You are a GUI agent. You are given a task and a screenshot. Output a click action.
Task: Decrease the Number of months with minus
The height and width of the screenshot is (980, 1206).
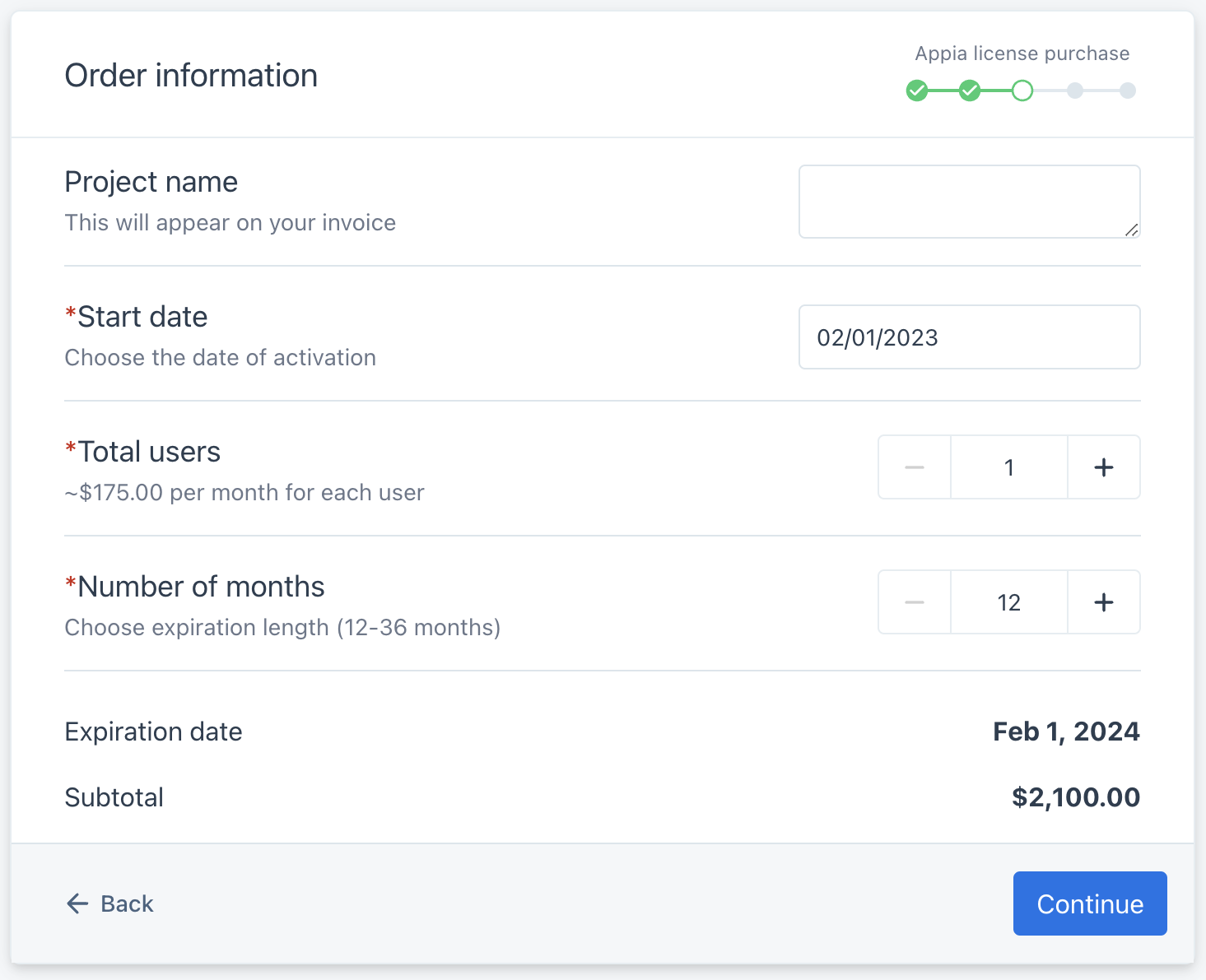(914, 602)
